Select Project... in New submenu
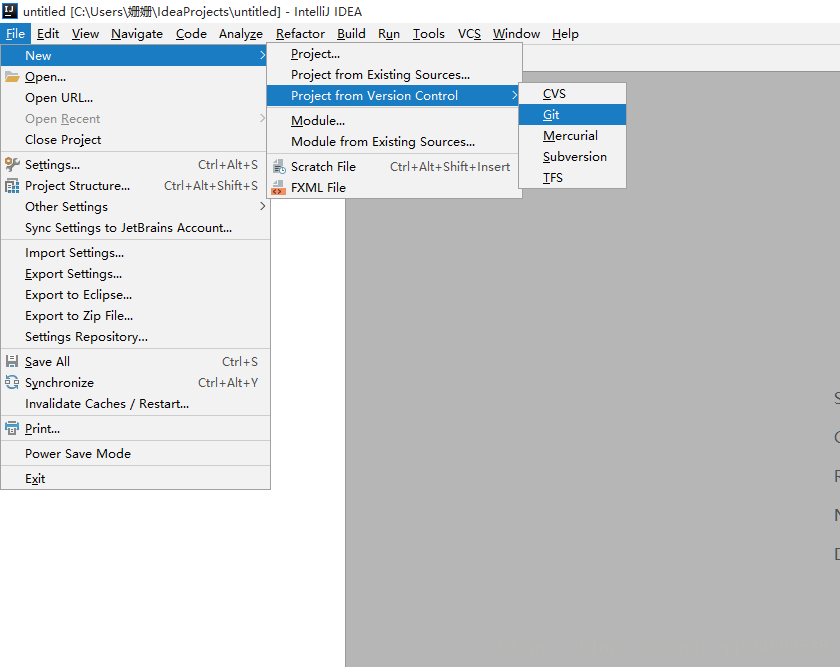Viewport: 840px width, 667px height. (394, 54)
